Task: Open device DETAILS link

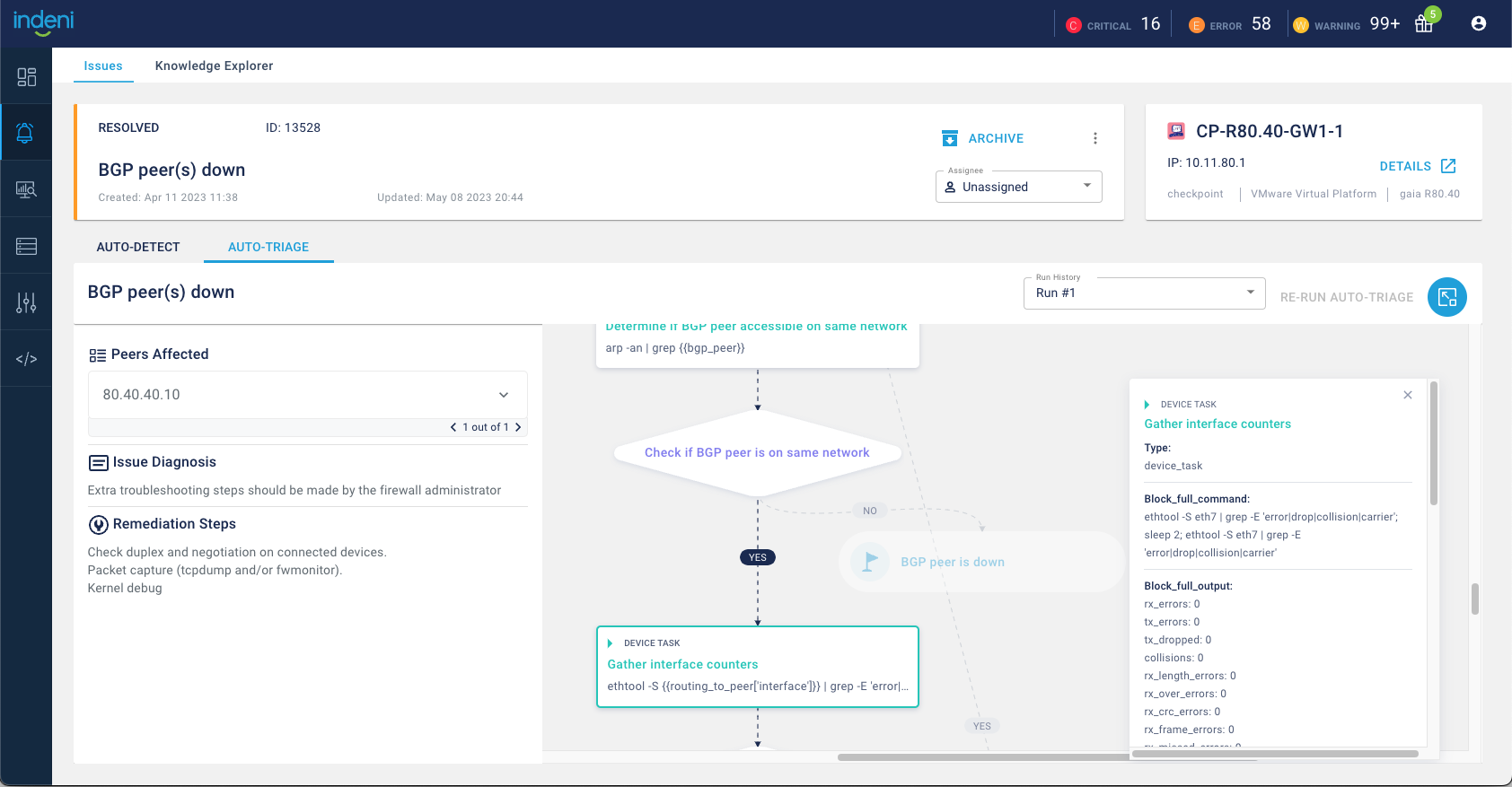Action: [1417, 166]
